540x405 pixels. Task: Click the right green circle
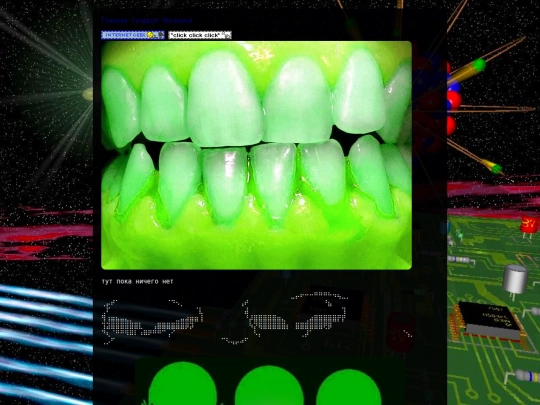[x=349, y=387]
